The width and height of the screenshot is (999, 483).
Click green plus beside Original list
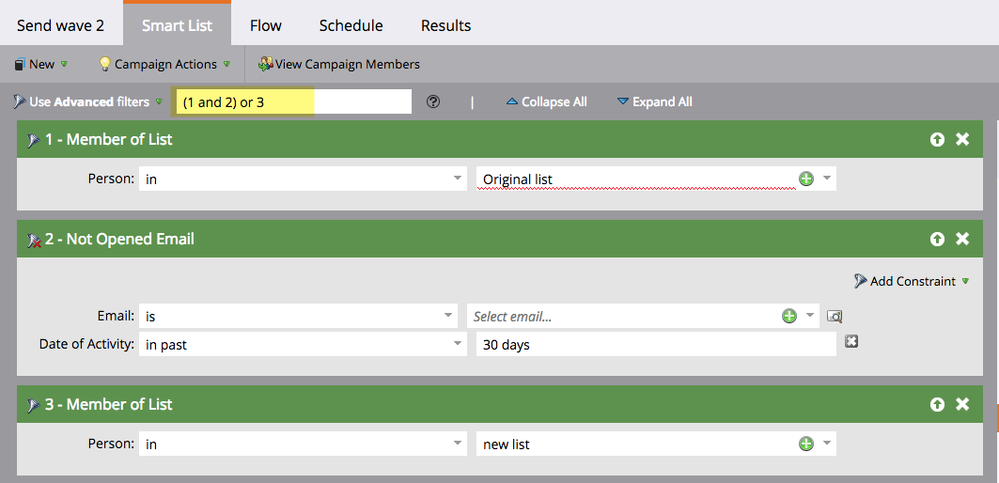(806, 179)
